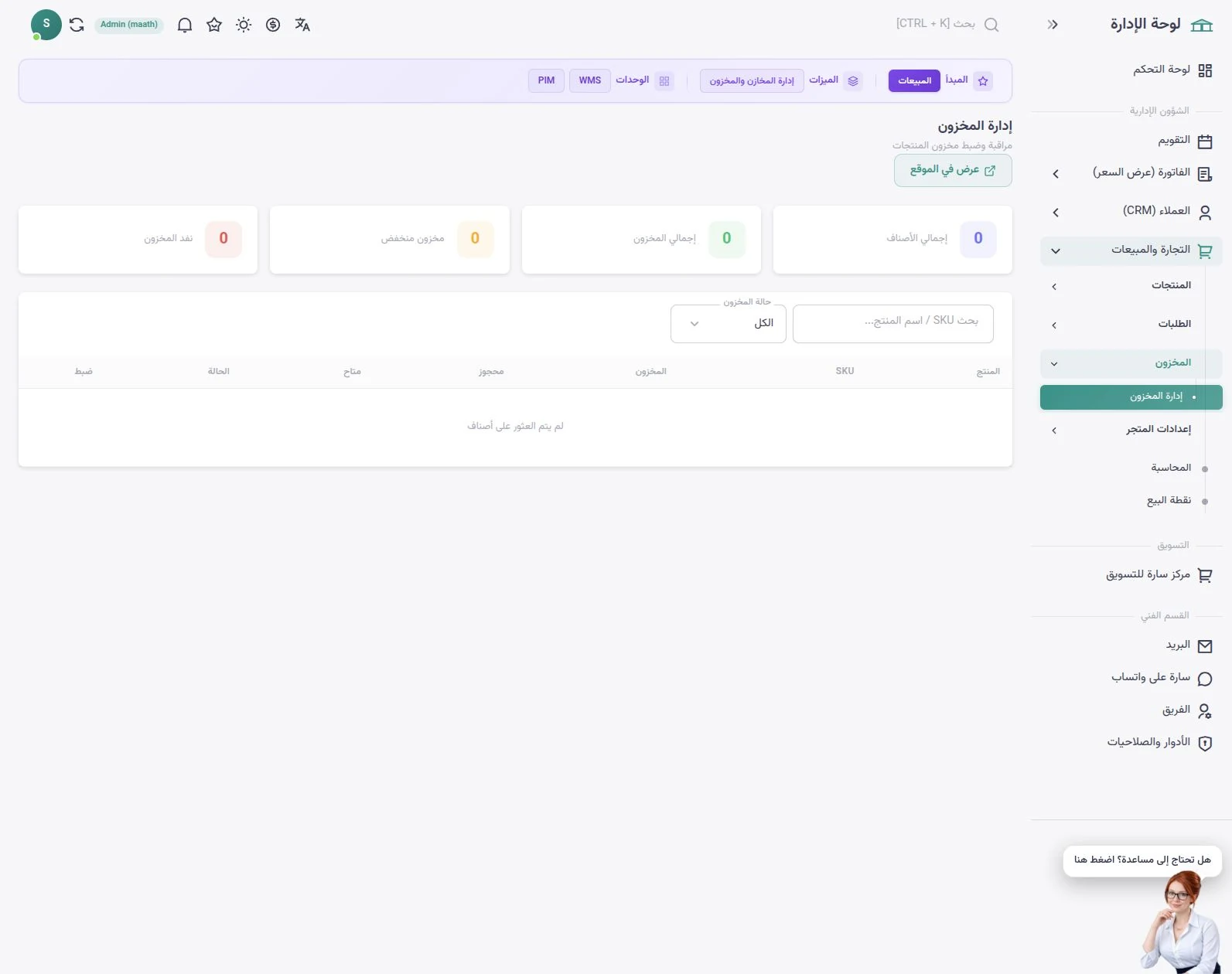Focus the SKU product search field
This screenshot has height=974, width=1232.
click(x=893, y=324)
